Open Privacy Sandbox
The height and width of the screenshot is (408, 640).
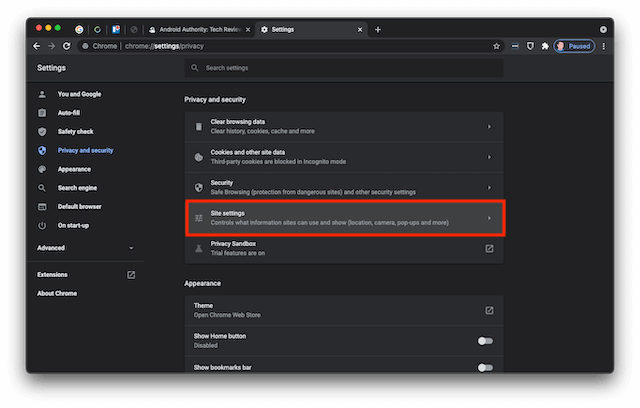(344, 248)
